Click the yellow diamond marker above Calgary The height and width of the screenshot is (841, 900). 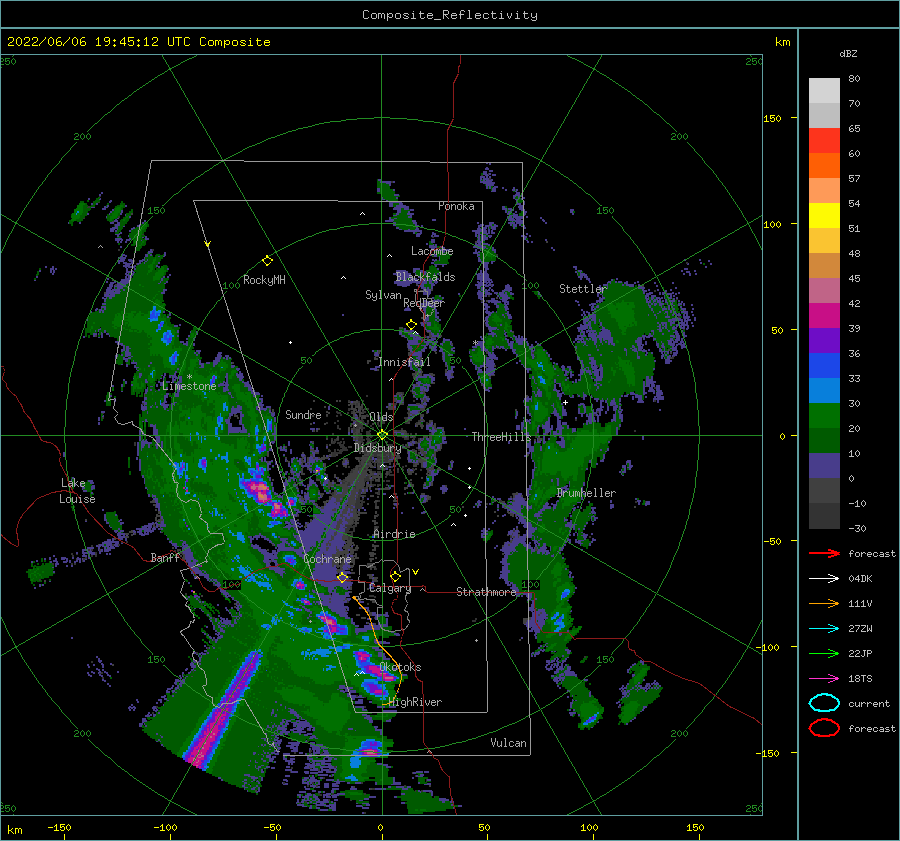395,576
